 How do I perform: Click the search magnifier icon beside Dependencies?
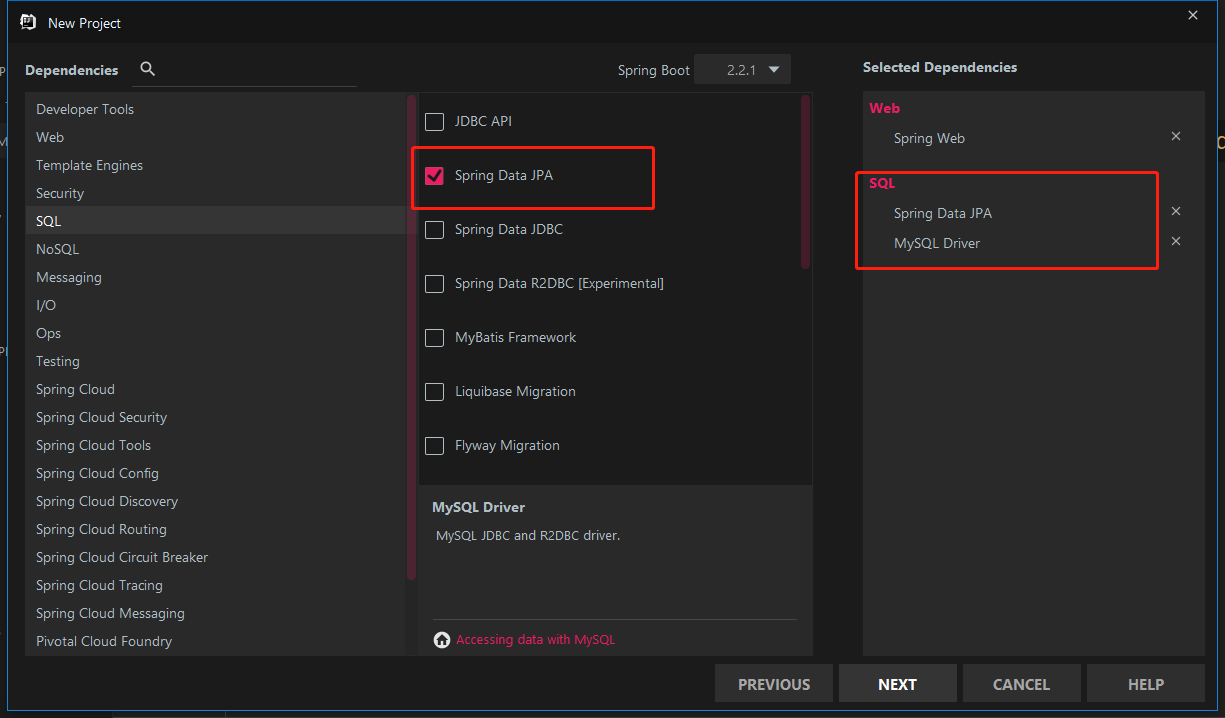coord(148,69)
